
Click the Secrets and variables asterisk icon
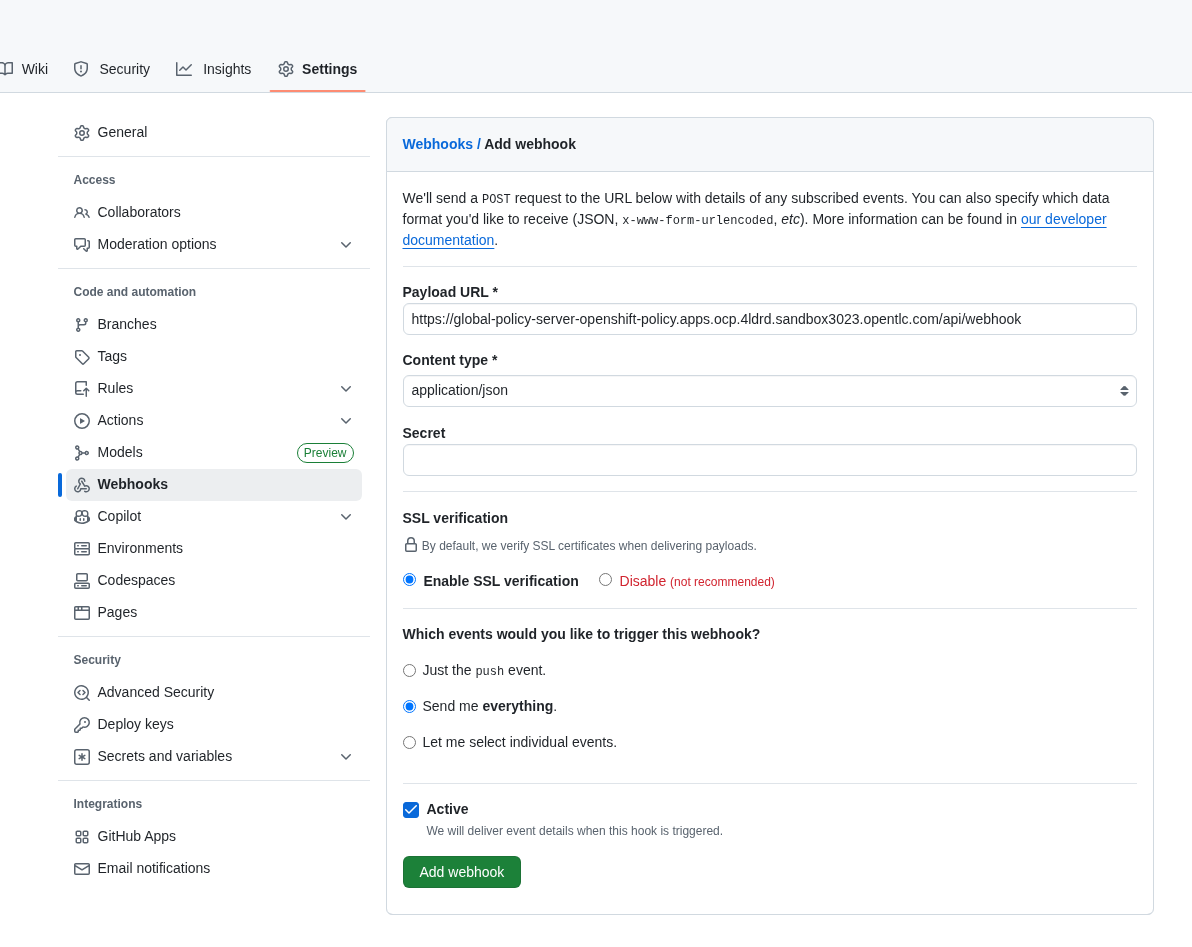point(81,757)
